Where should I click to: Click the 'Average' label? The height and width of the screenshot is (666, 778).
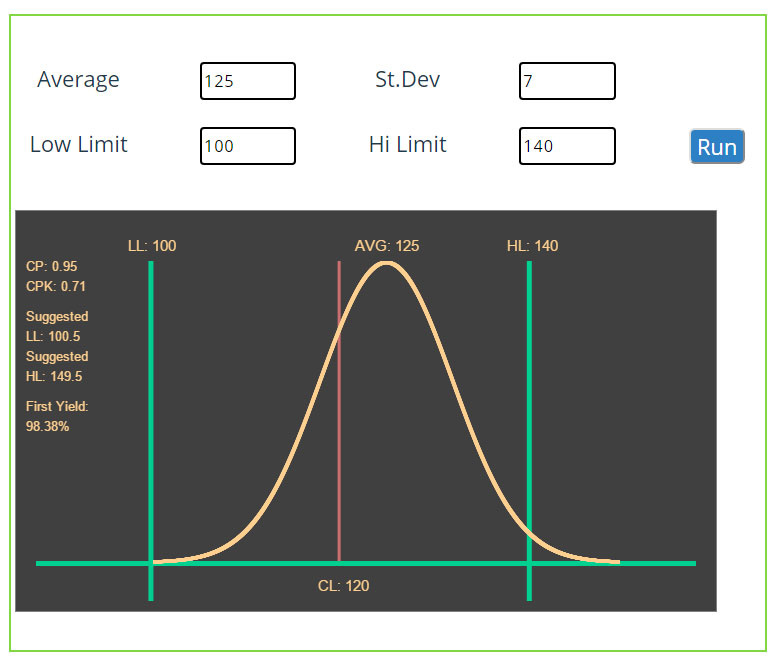pos(78,80)
